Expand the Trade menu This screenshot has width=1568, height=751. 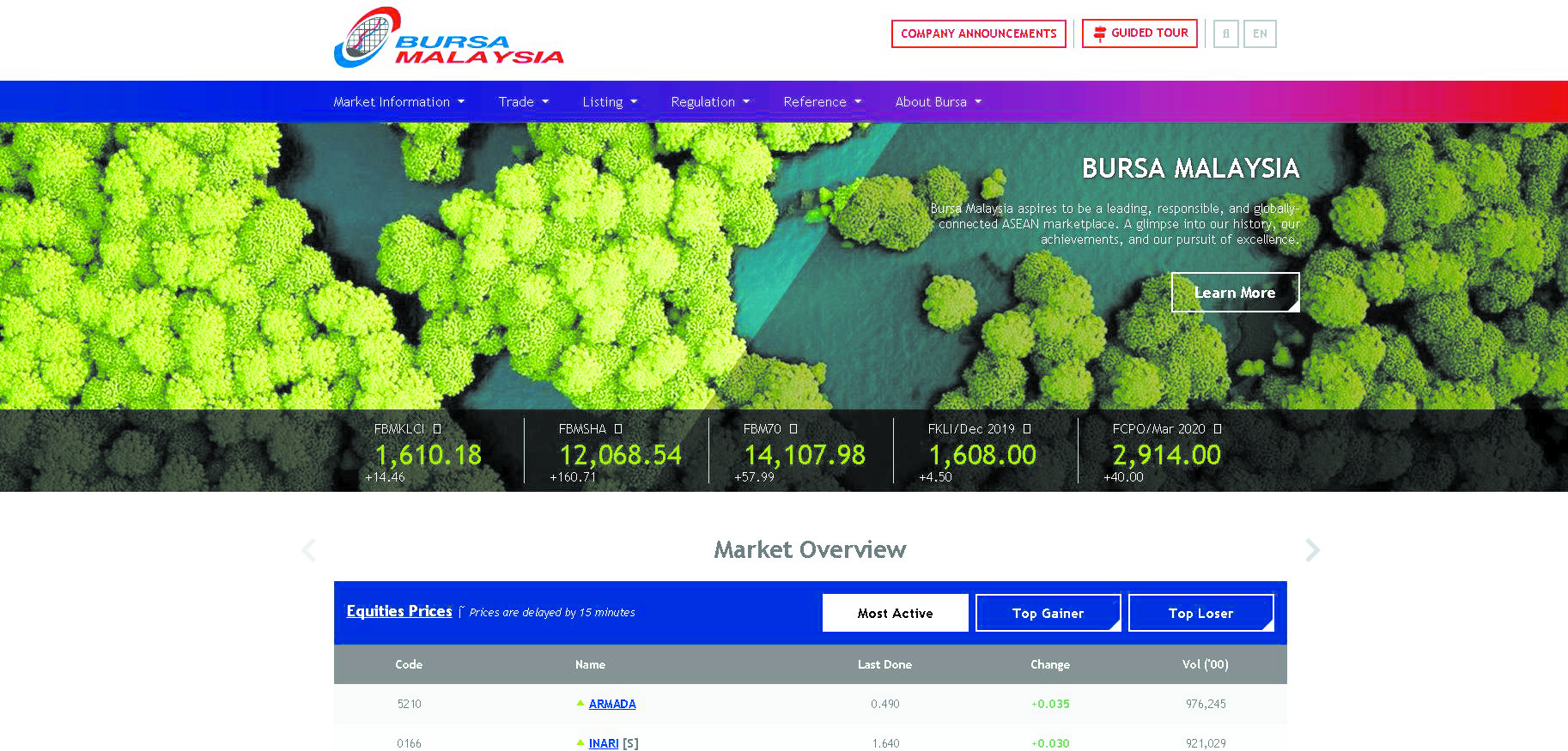524,102
